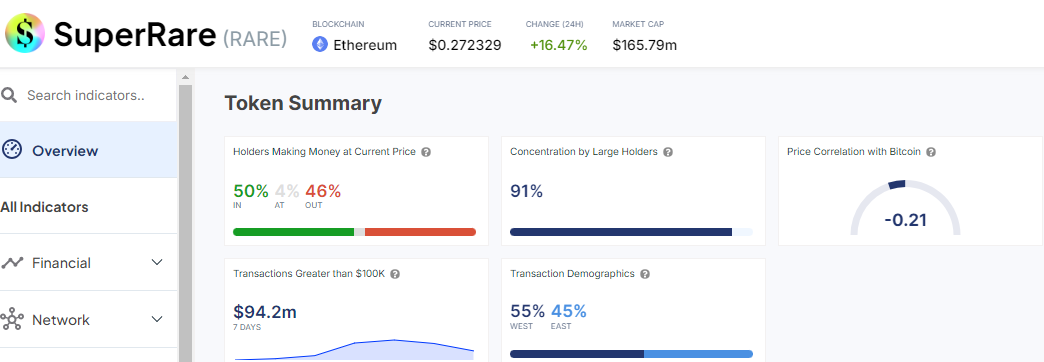
Task: Open the Financial sidebar item
Action: 89,262
